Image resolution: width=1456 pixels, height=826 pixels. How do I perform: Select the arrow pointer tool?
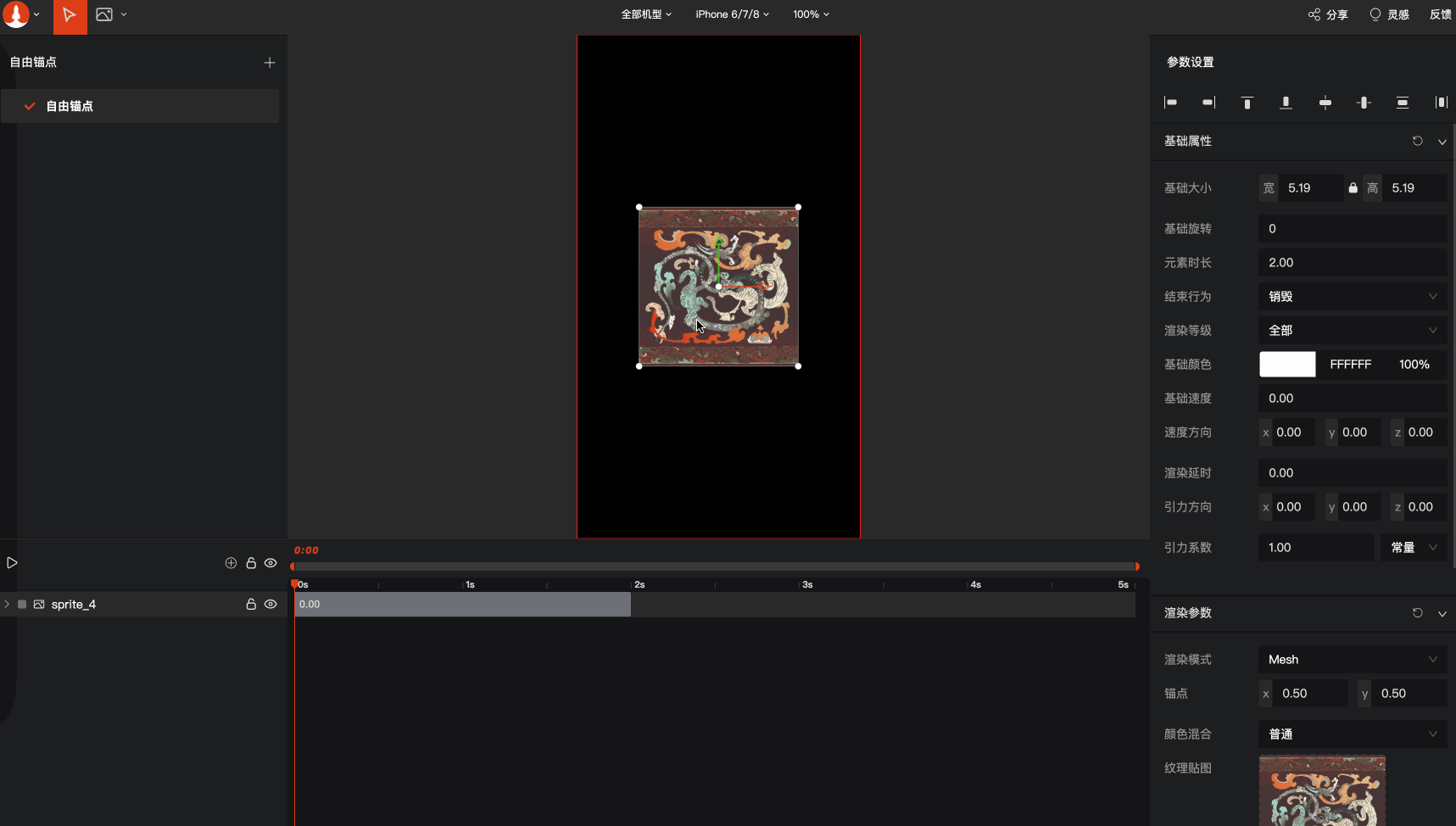[70, 16]
